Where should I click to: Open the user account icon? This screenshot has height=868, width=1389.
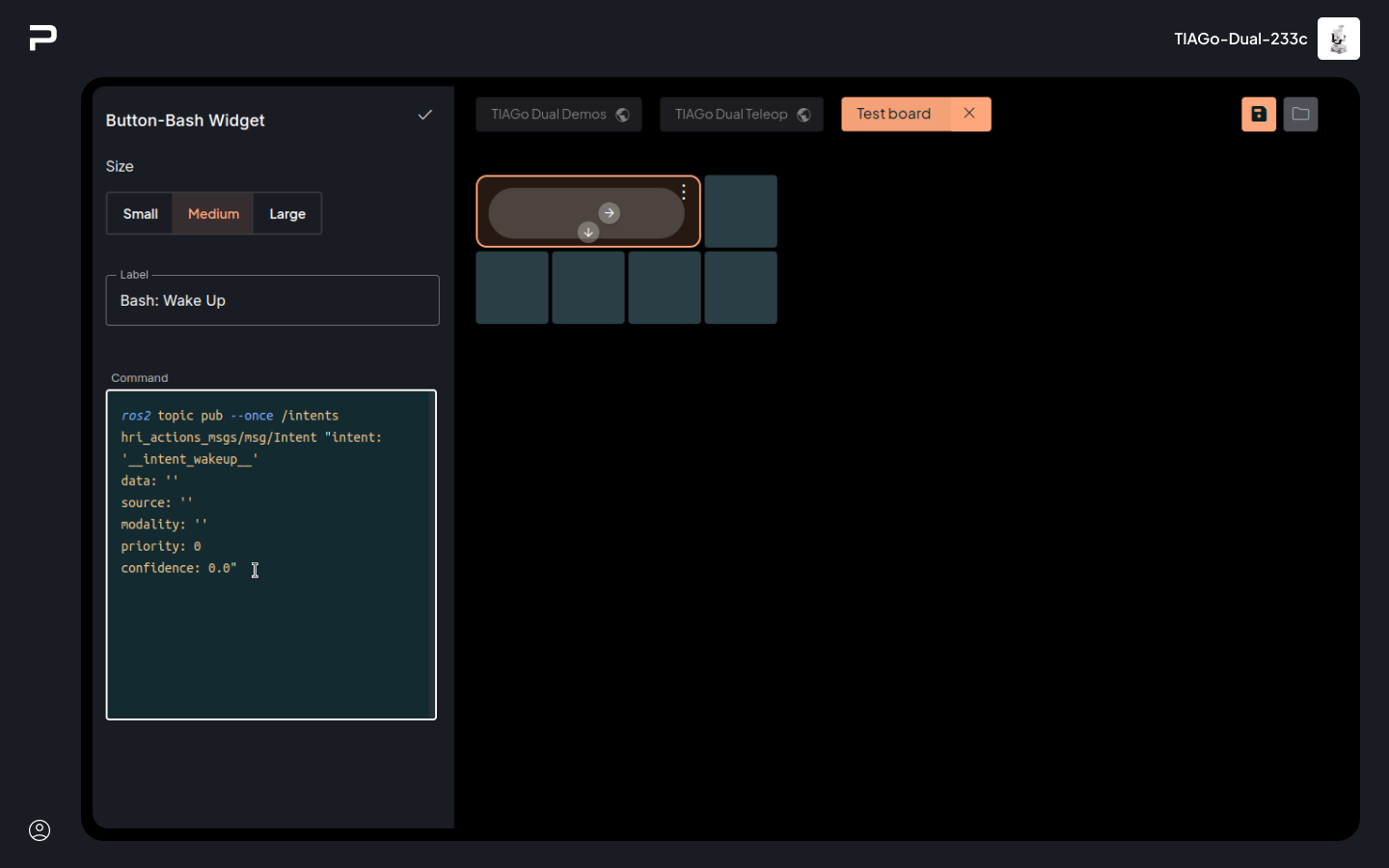(40, 830)
